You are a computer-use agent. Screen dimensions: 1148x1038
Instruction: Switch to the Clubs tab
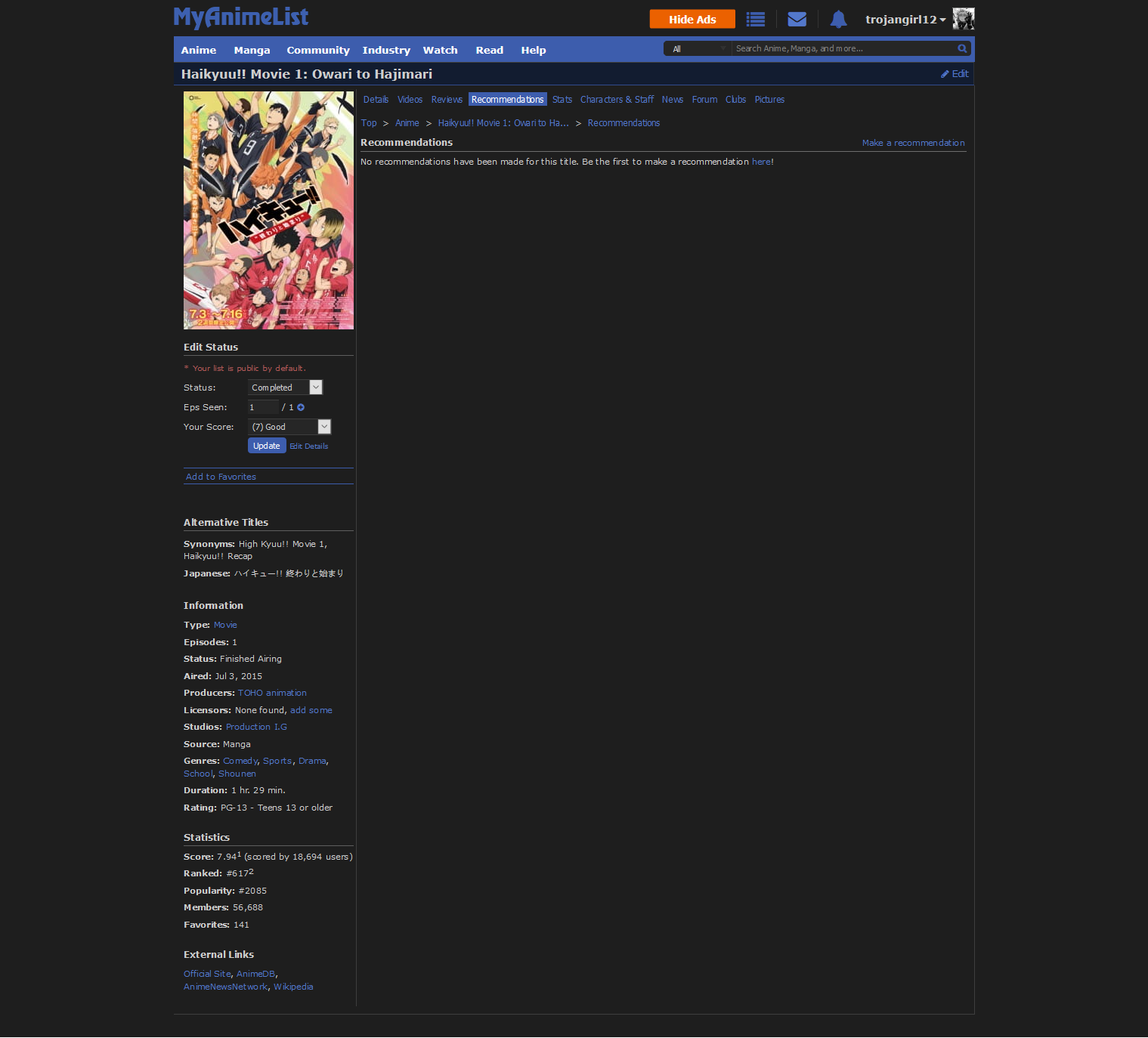[735, 100]
